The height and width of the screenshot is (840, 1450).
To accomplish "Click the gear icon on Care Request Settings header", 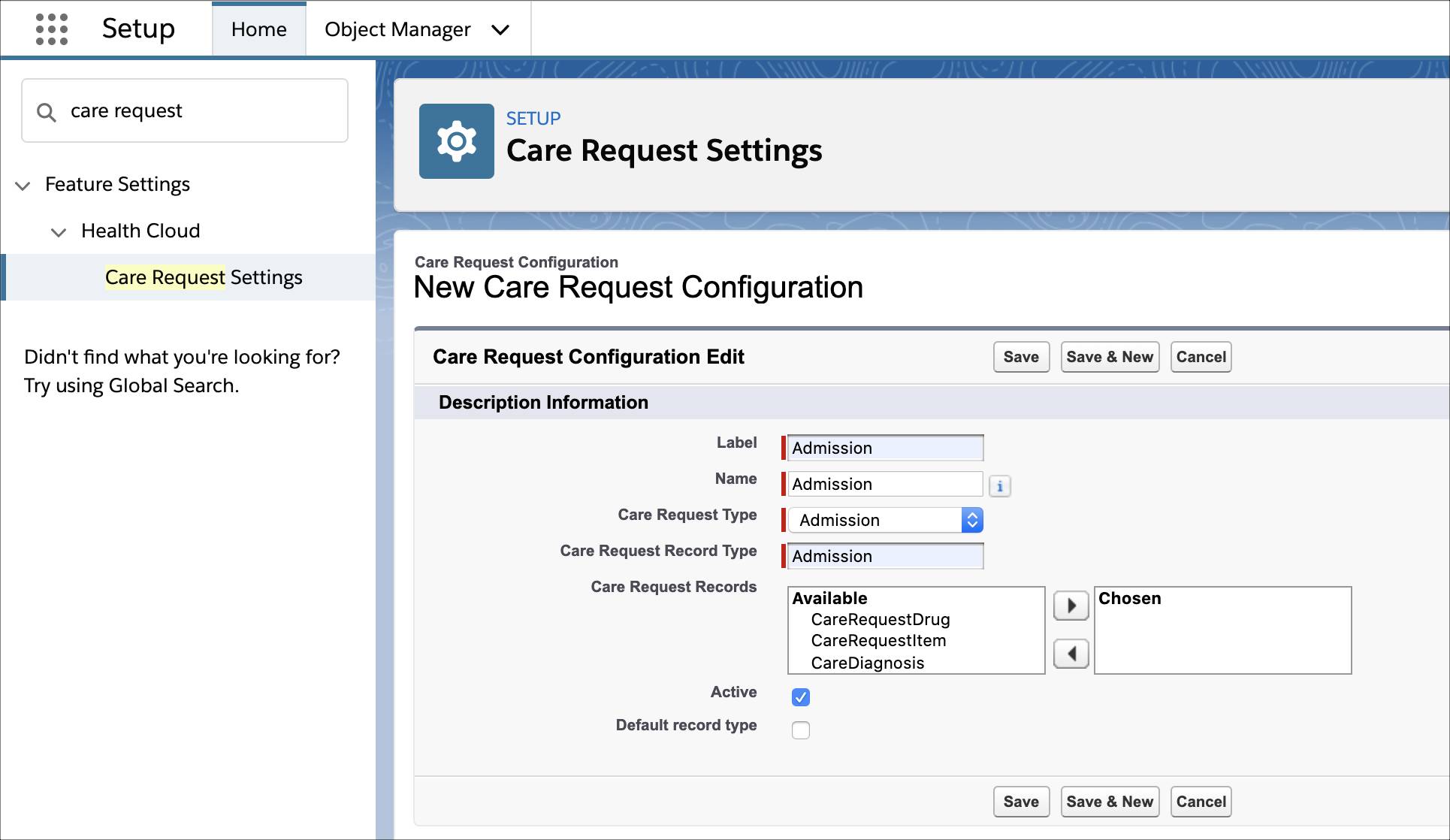I will [457, 141].
